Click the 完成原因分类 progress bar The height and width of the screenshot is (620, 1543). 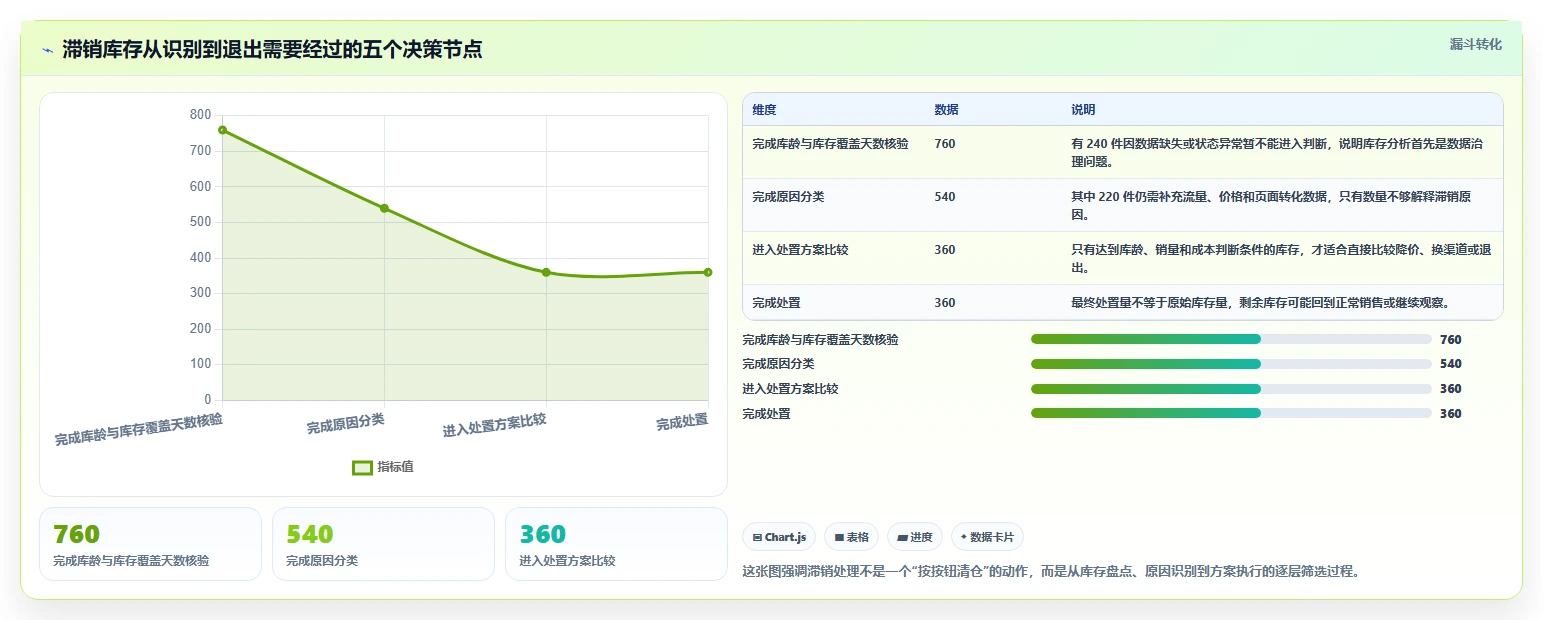1231,364
